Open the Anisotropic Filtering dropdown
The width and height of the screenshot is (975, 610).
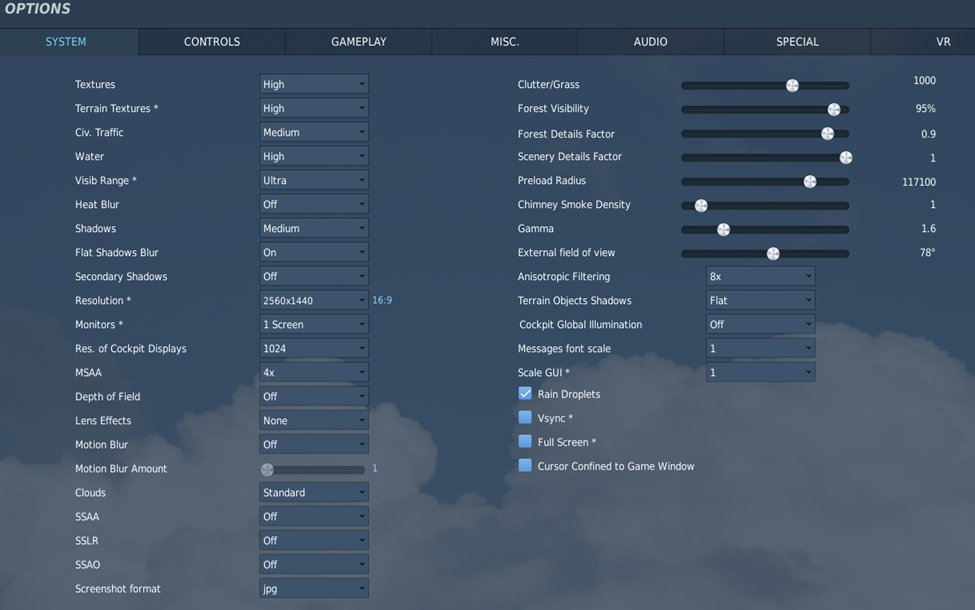coord(760,276)
